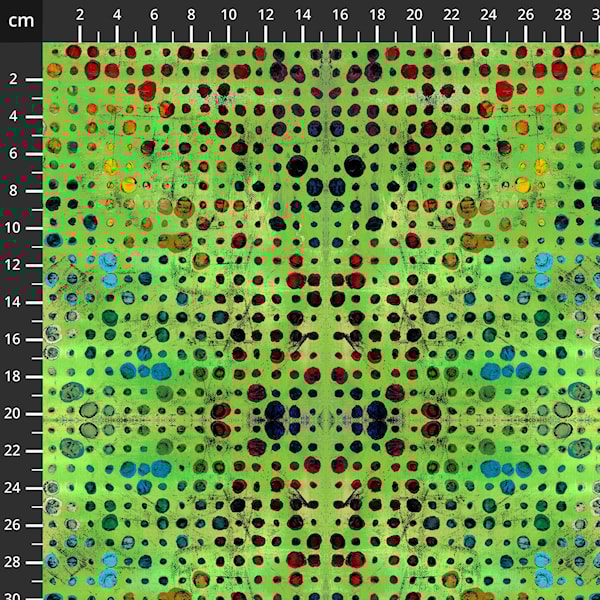Click the left navy blue dot at the center seam

[x=275, y=411]
